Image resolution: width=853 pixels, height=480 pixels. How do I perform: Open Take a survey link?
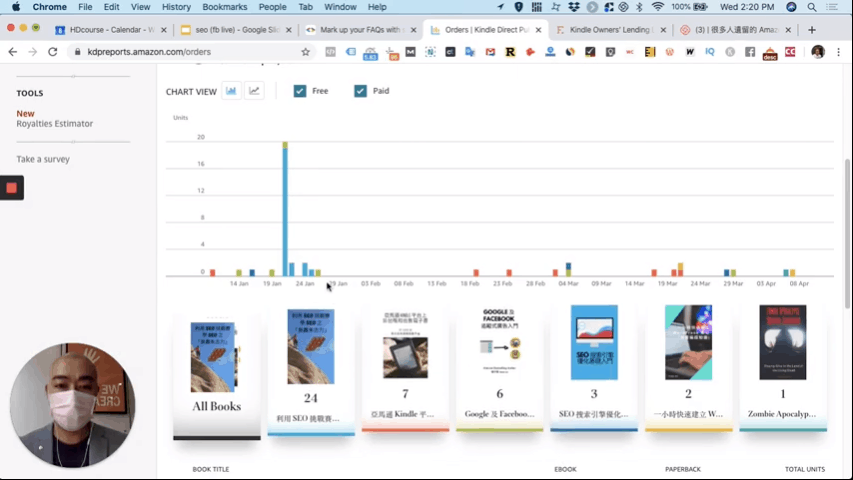click(43, 159)
